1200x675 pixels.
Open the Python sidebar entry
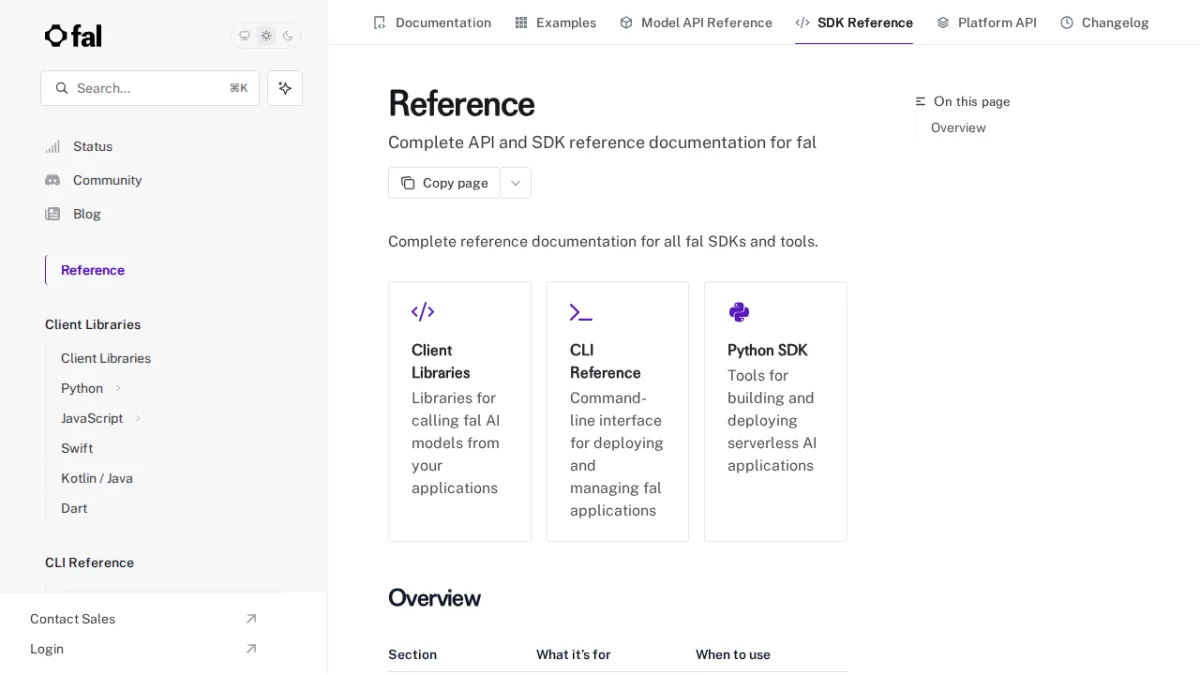pos(82,388)
